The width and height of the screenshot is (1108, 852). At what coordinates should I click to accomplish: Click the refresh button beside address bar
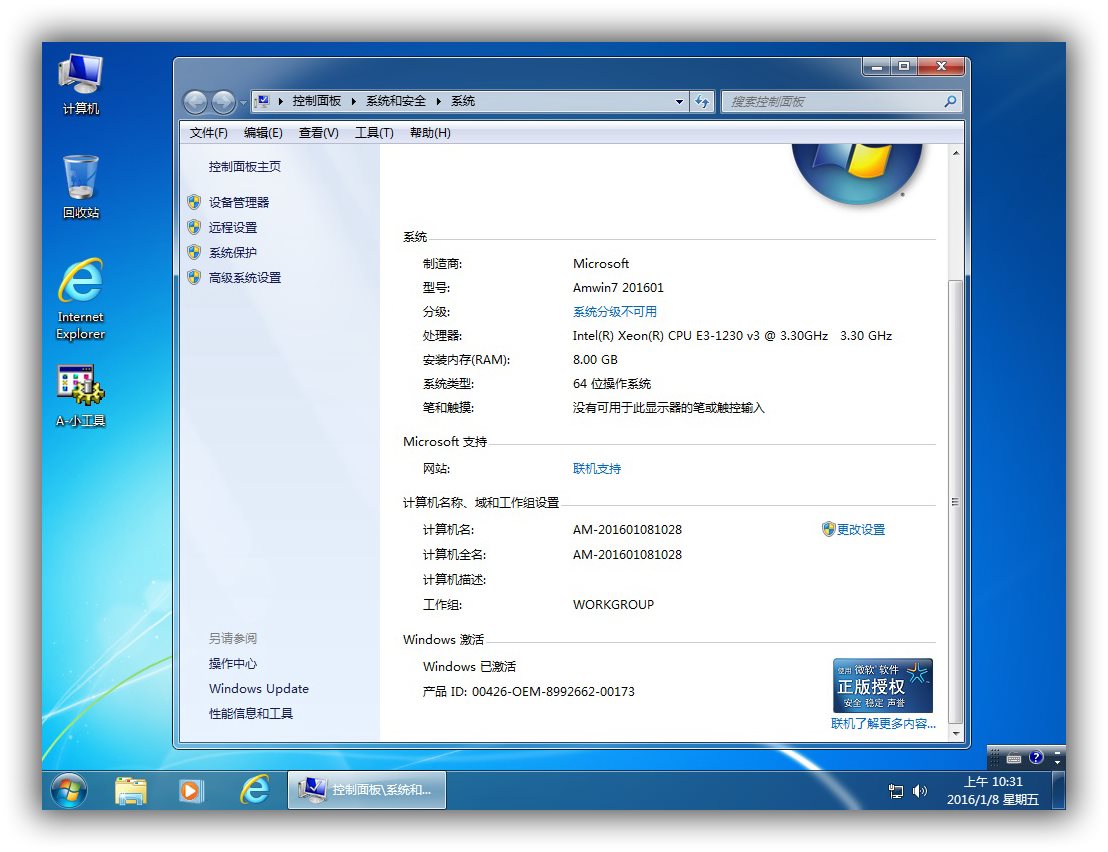pyautogui.click(x=702, y=102)
